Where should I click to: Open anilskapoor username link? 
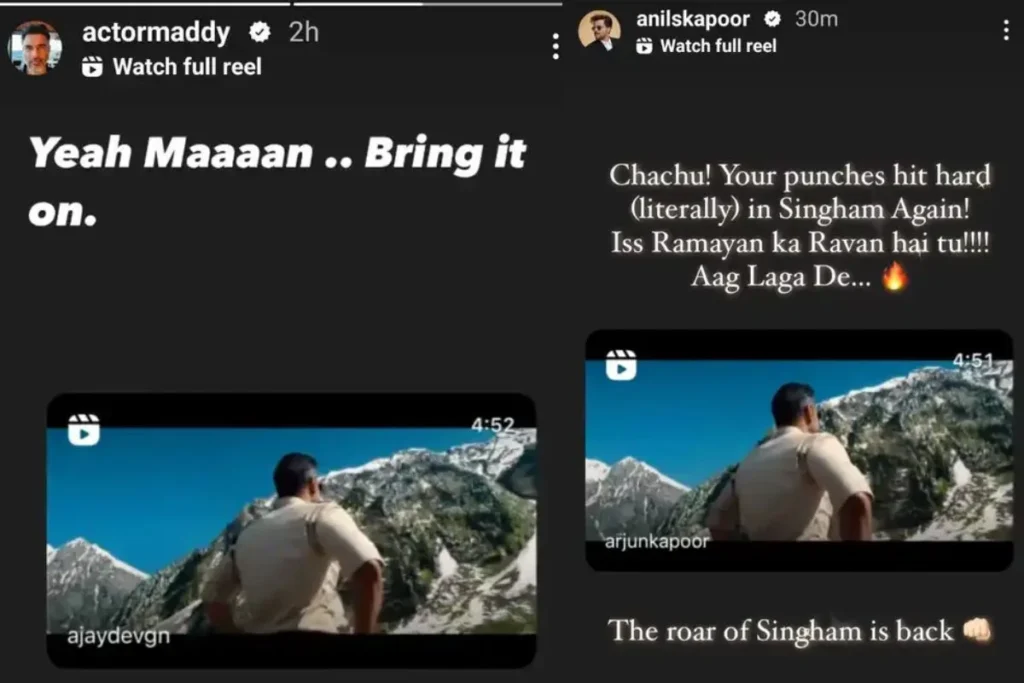[x=693, y=19]
